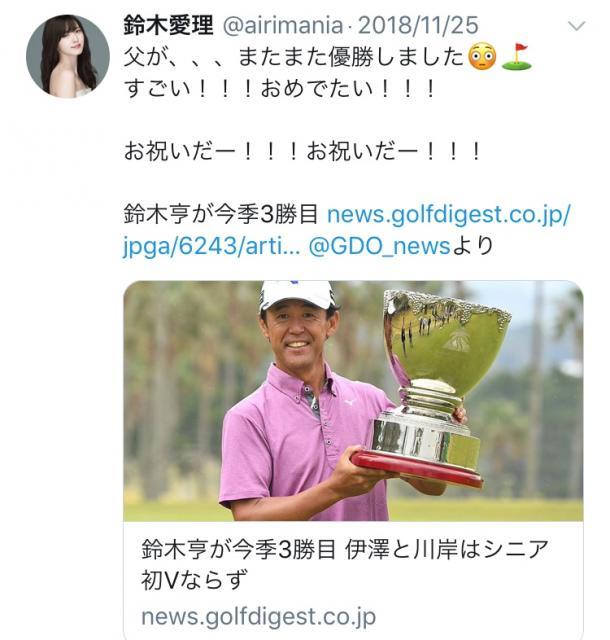The image size is (610, 640).
Task: Open the golfer trophy preview image
Action: (x=353, y=400)
